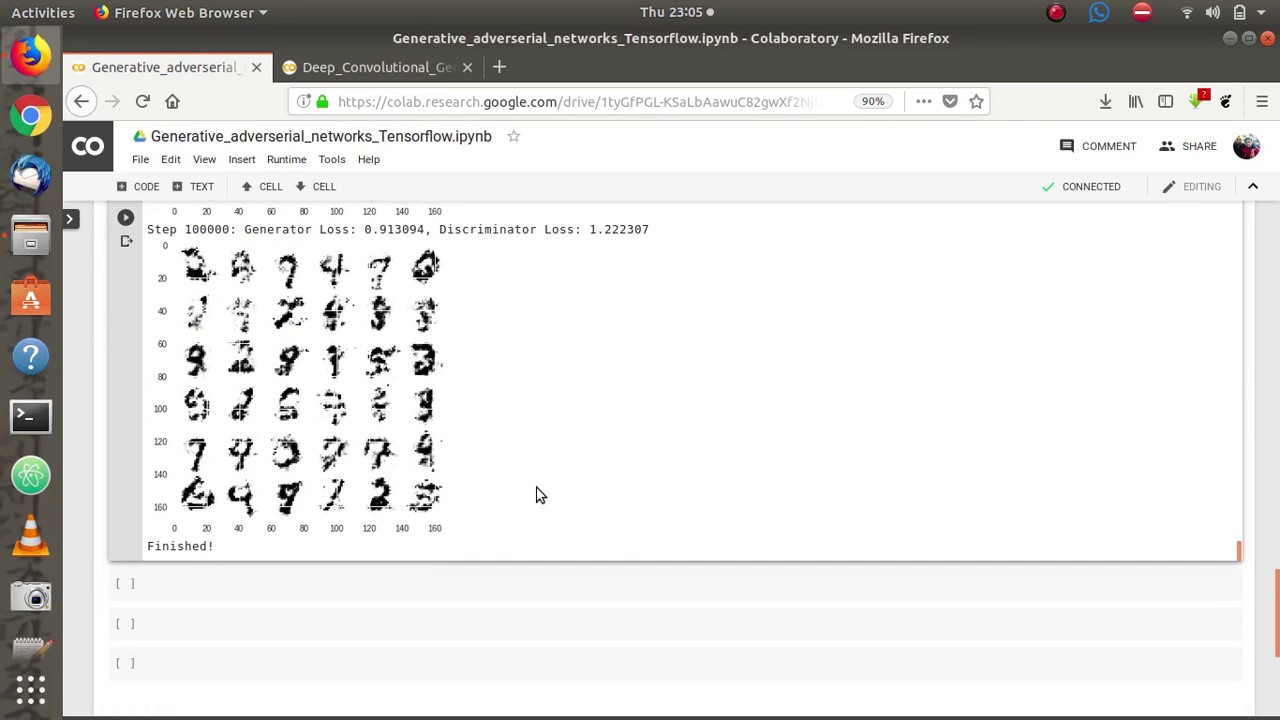Open the Runtime menu
Screen dimensions: 1280x720
point(286,159)
